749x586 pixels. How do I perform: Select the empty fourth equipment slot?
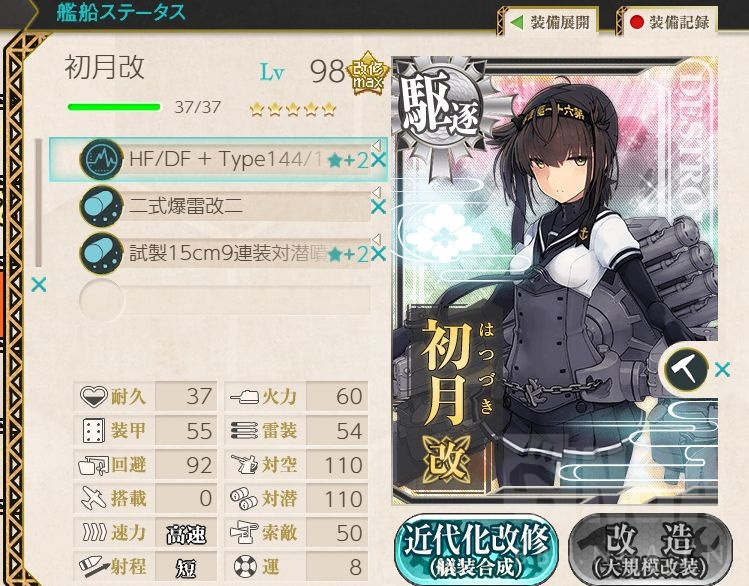225,300
